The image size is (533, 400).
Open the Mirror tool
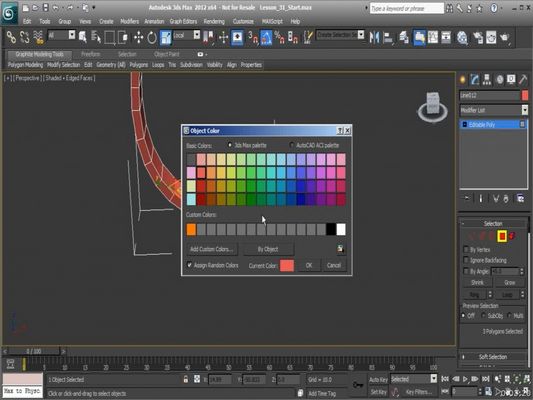pyautogui.click(x=374, y=37)
